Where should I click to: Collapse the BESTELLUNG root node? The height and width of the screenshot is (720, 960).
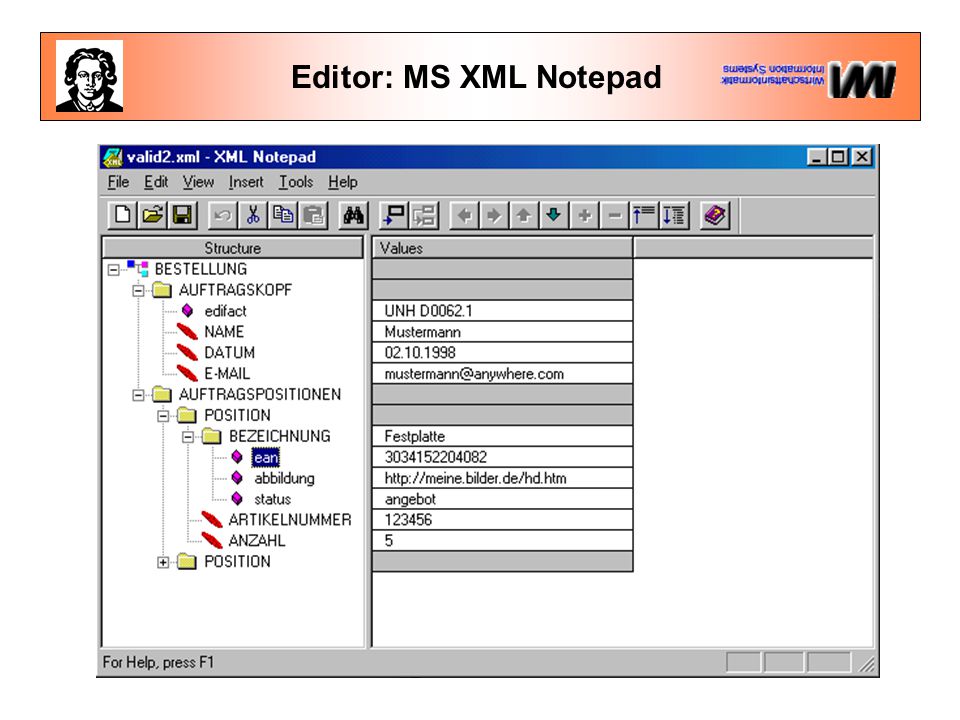tap(113, 269)
